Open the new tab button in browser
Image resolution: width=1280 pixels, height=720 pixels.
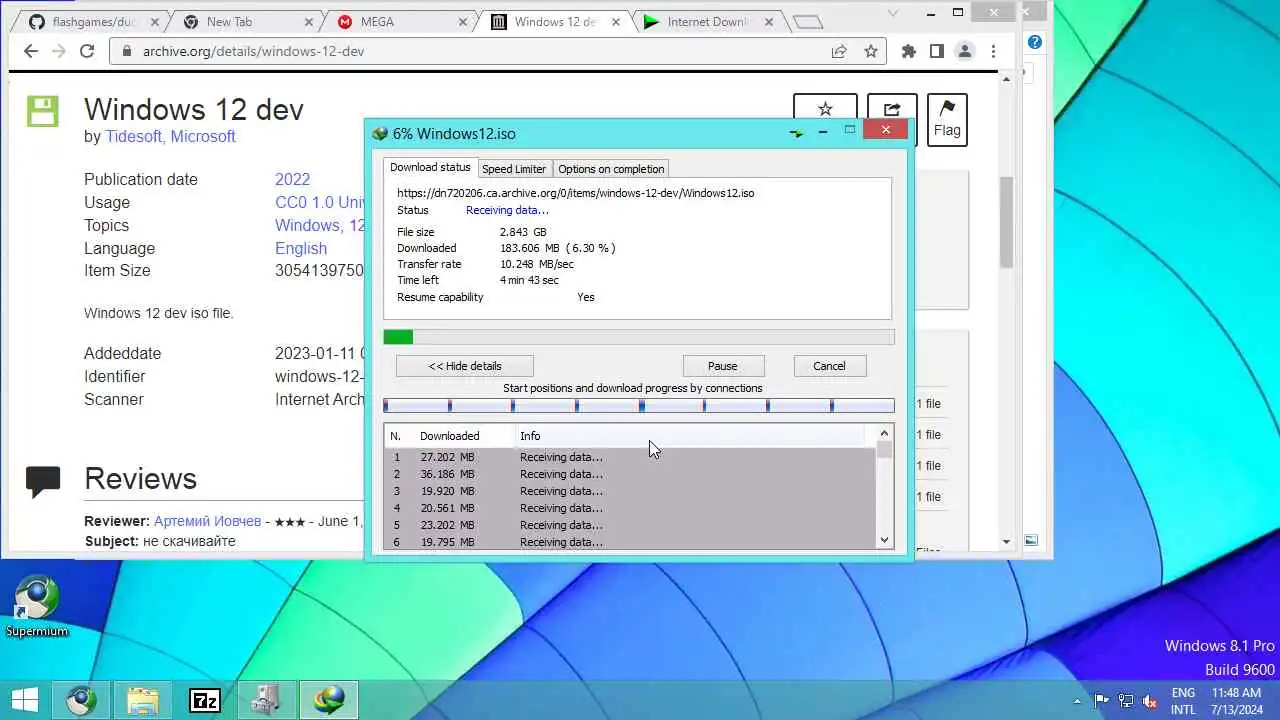tap(808, 22)
